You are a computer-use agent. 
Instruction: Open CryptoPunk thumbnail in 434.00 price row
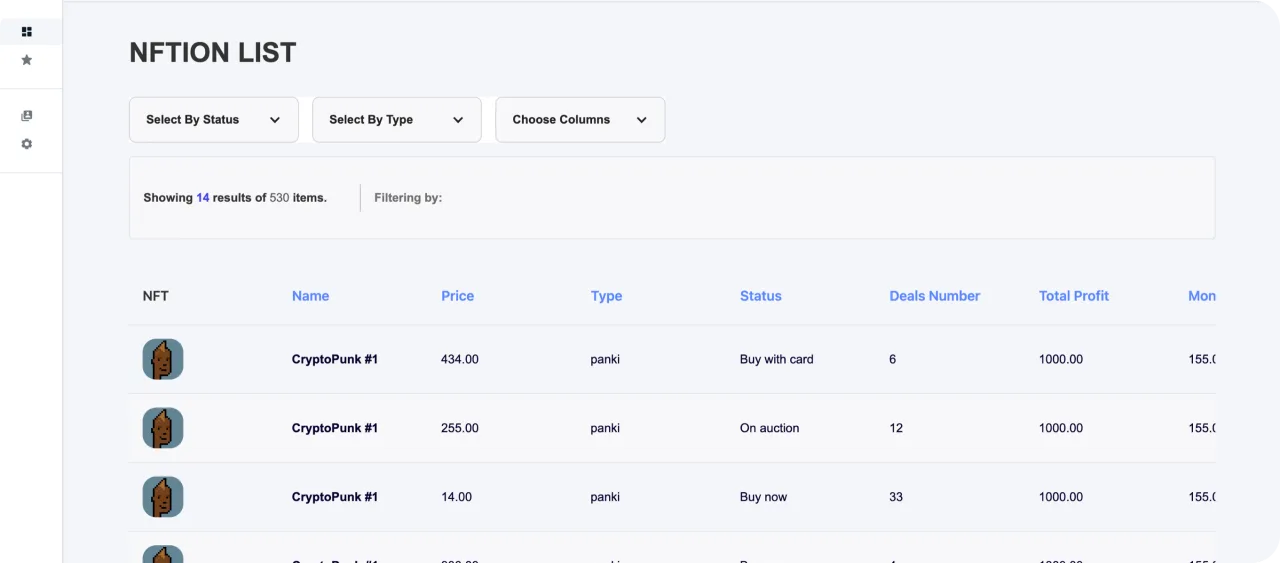(163, 359)
